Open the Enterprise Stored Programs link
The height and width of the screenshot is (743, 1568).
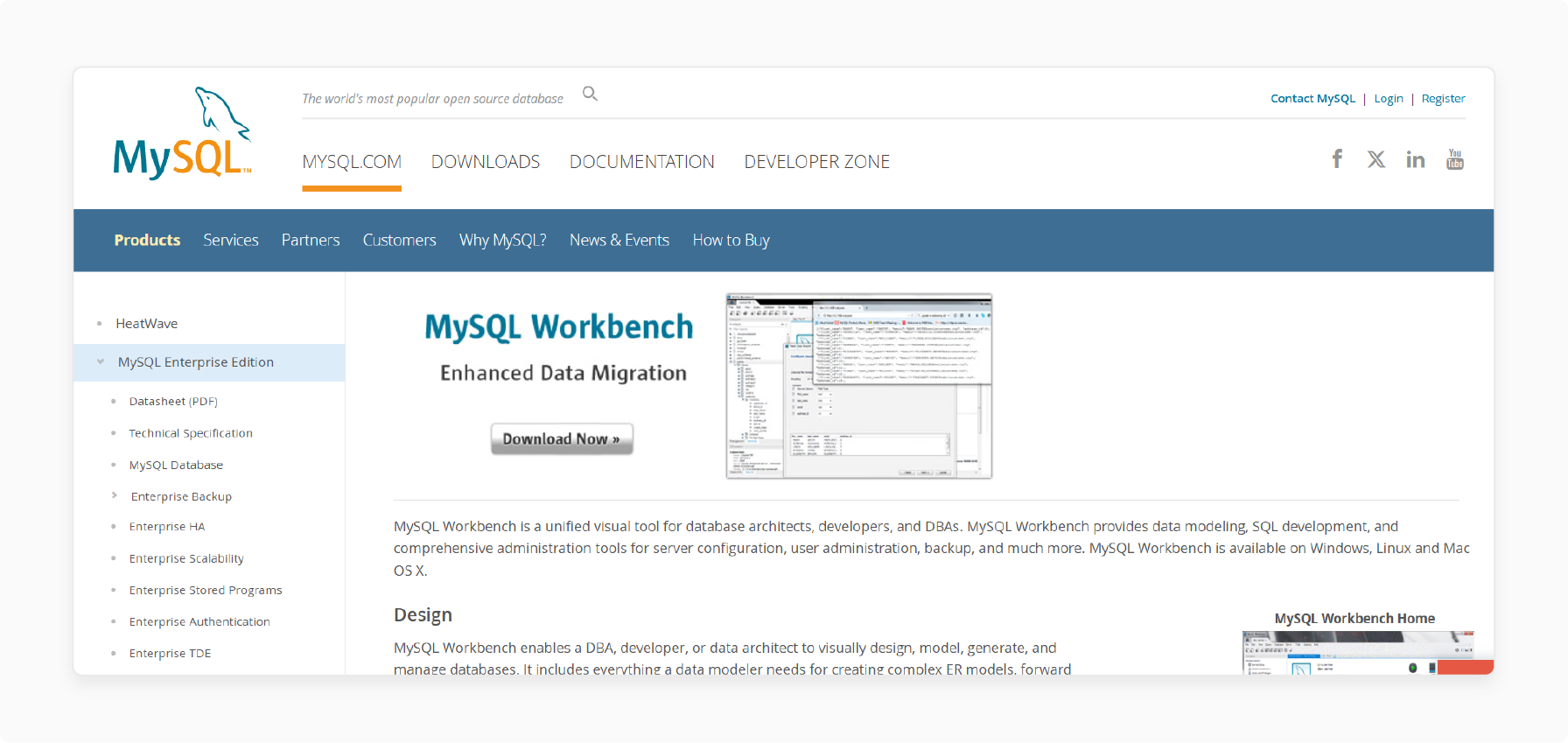(206, 590)
